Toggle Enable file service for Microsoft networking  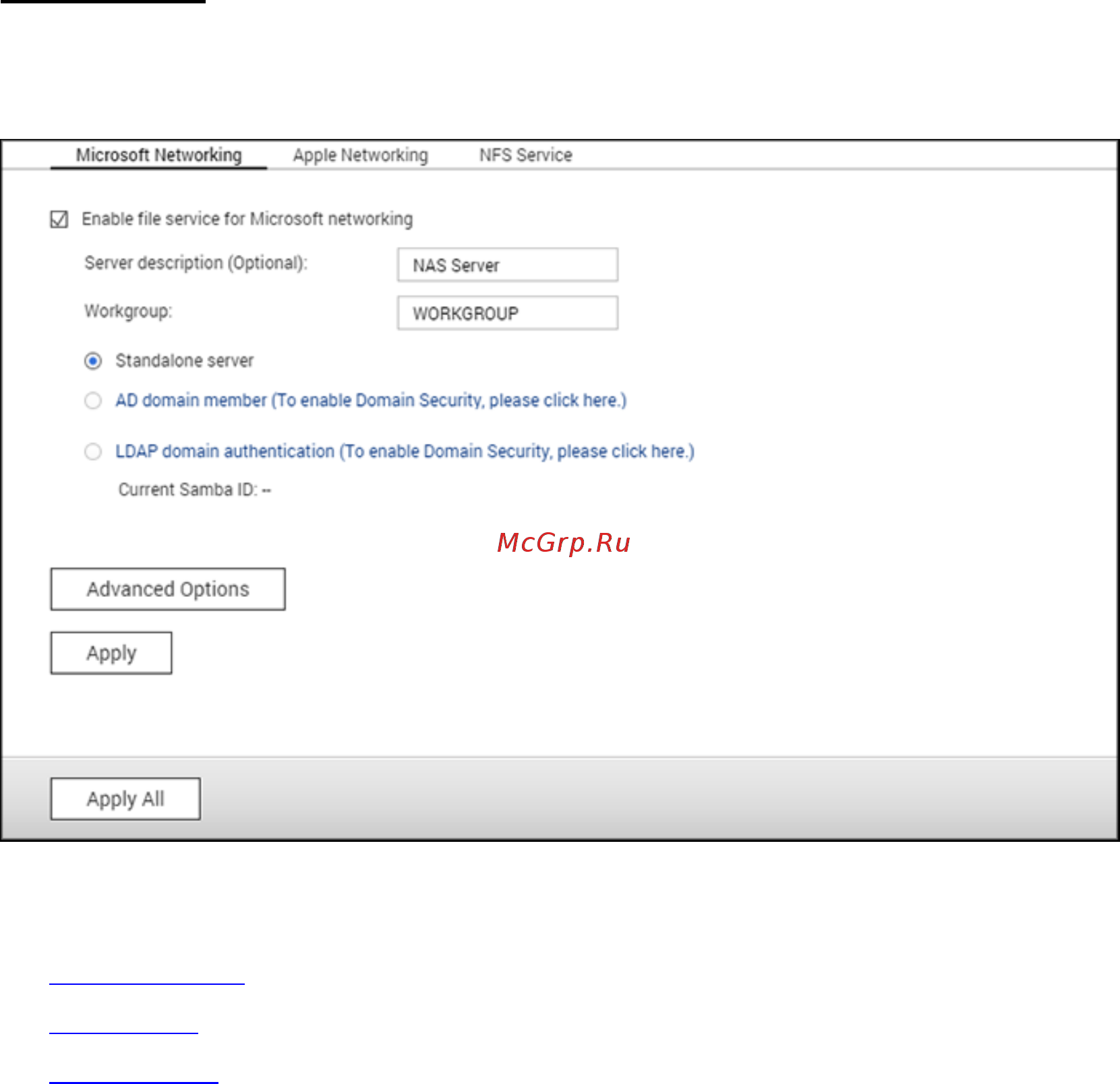(59, 219)
